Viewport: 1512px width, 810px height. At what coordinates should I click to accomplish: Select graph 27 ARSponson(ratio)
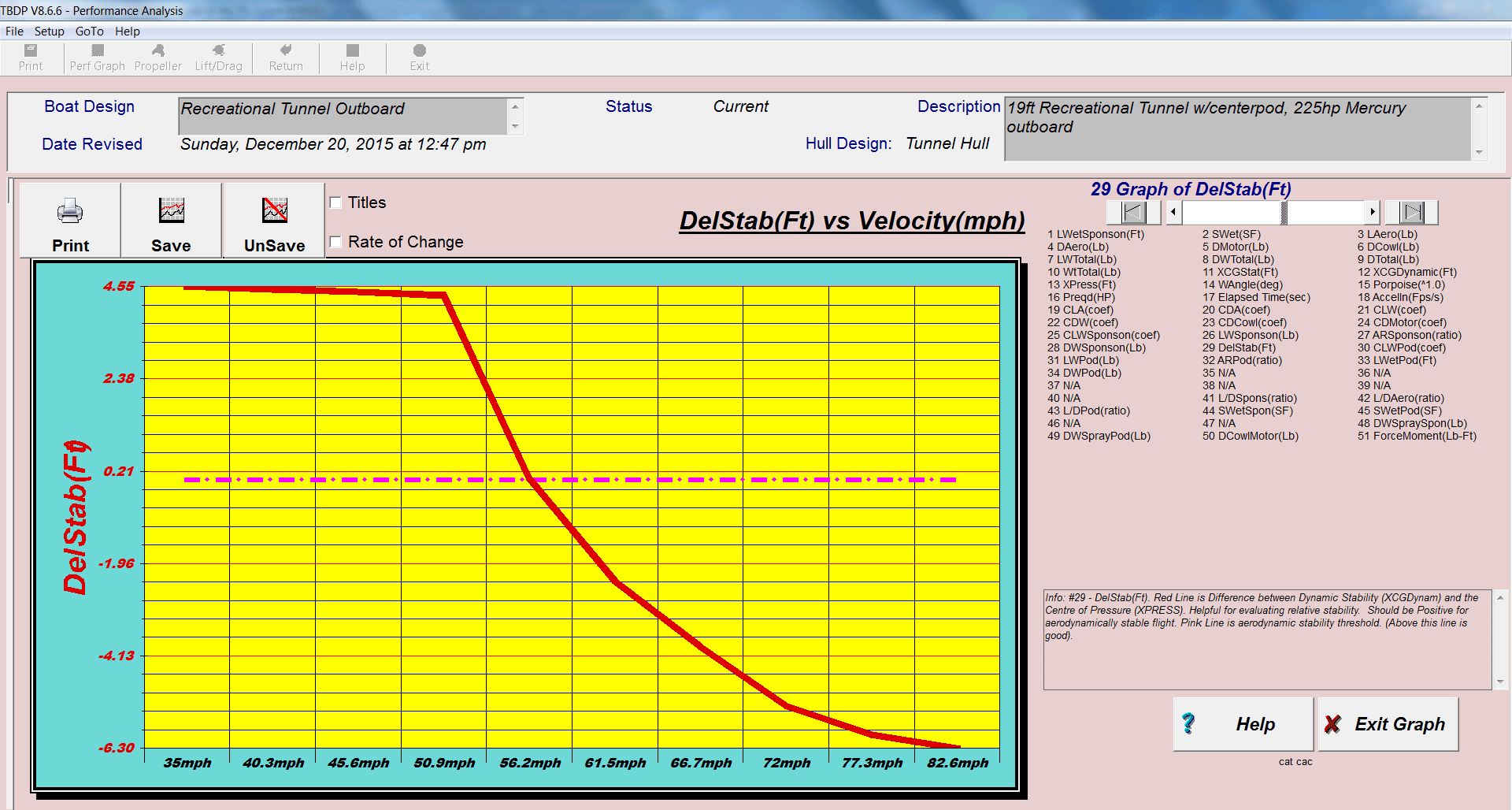(1409, 335)
